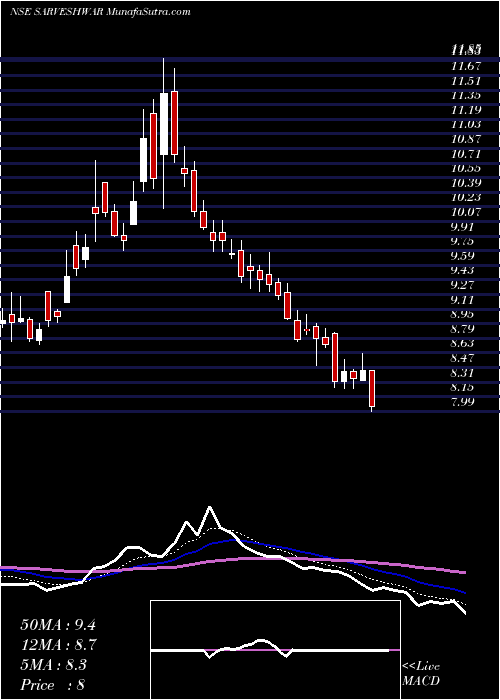
Task: Click the 5MA : 8.3 readout
Action: (54, 665)
